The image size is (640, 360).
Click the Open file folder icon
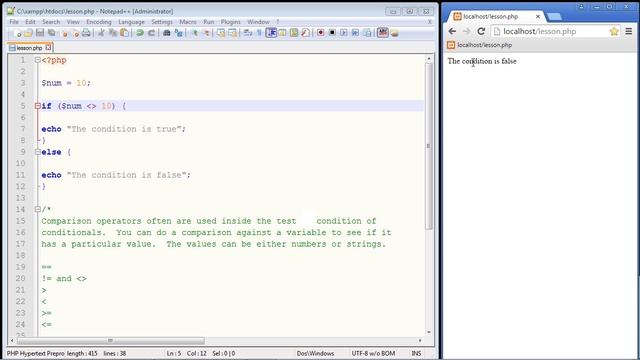tap(29, 33)
